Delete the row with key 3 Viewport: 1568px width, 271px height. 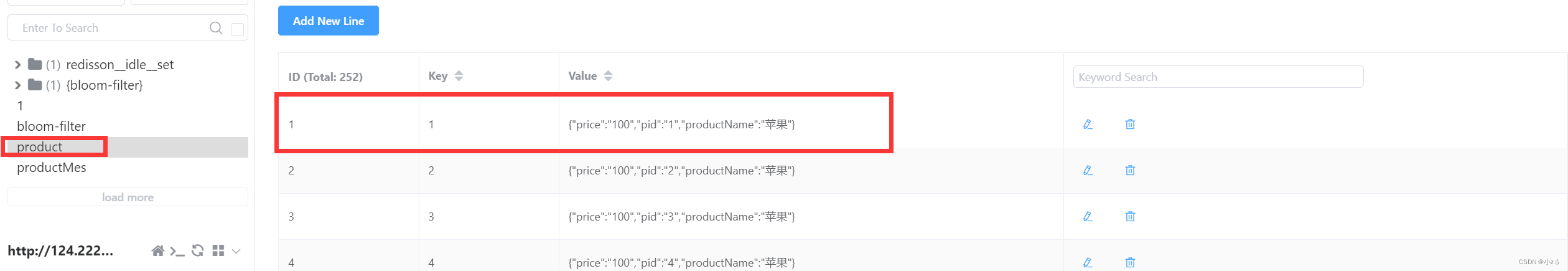coord(1130,217)
